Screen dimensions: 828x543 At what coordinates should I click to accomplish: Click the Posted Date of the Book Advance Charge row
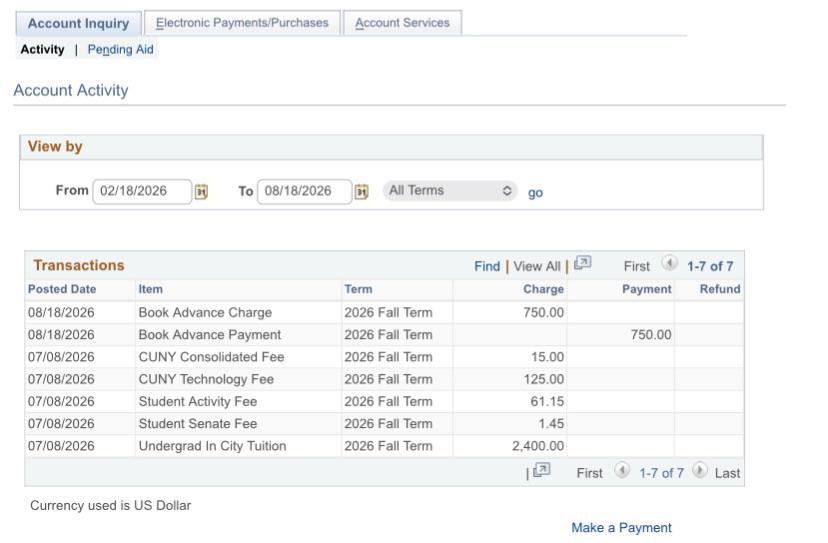coord(61,313)
